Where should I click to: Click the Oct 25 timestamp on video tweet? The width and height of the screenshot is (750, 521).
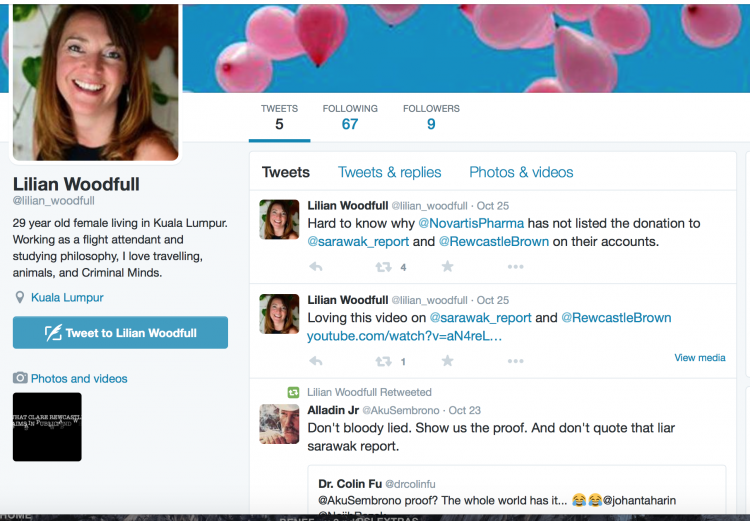493,300
